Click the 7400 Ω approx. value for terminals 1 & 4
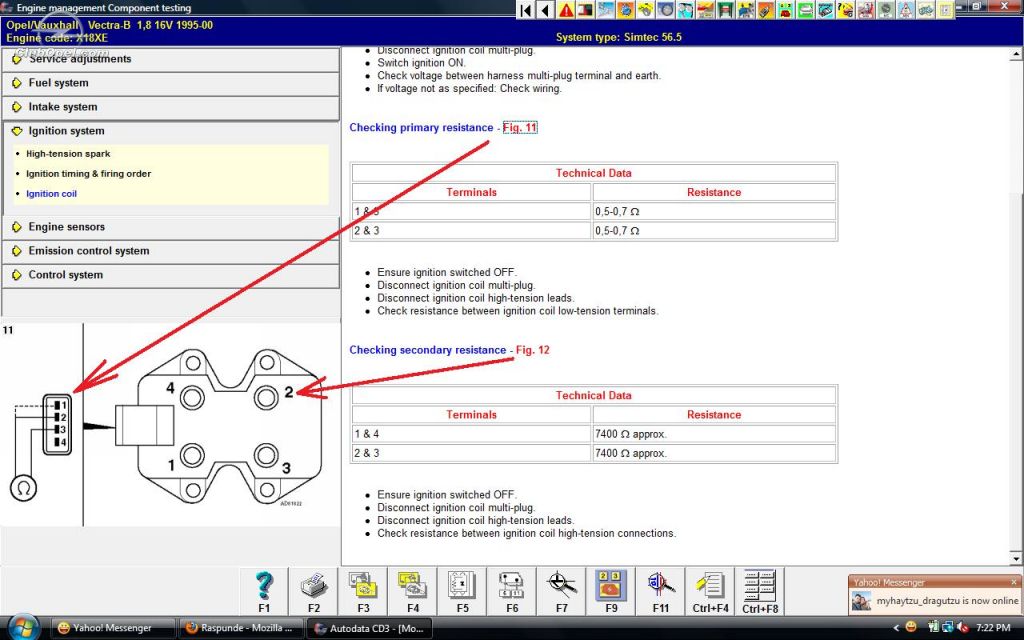The image size is (1024, 640). click(714, 434)
